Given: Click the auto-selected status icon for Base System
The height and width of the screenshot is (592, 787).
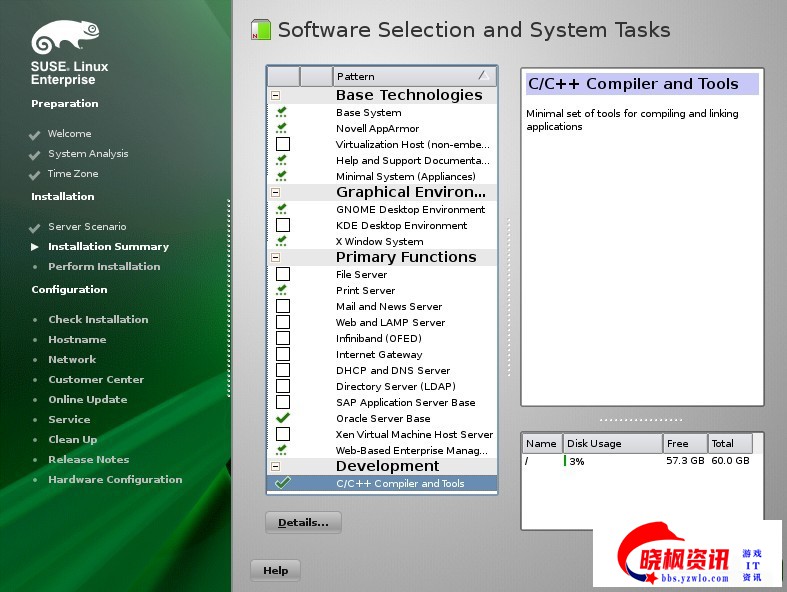Looking at the screenshot, I should tap(283, 112).
